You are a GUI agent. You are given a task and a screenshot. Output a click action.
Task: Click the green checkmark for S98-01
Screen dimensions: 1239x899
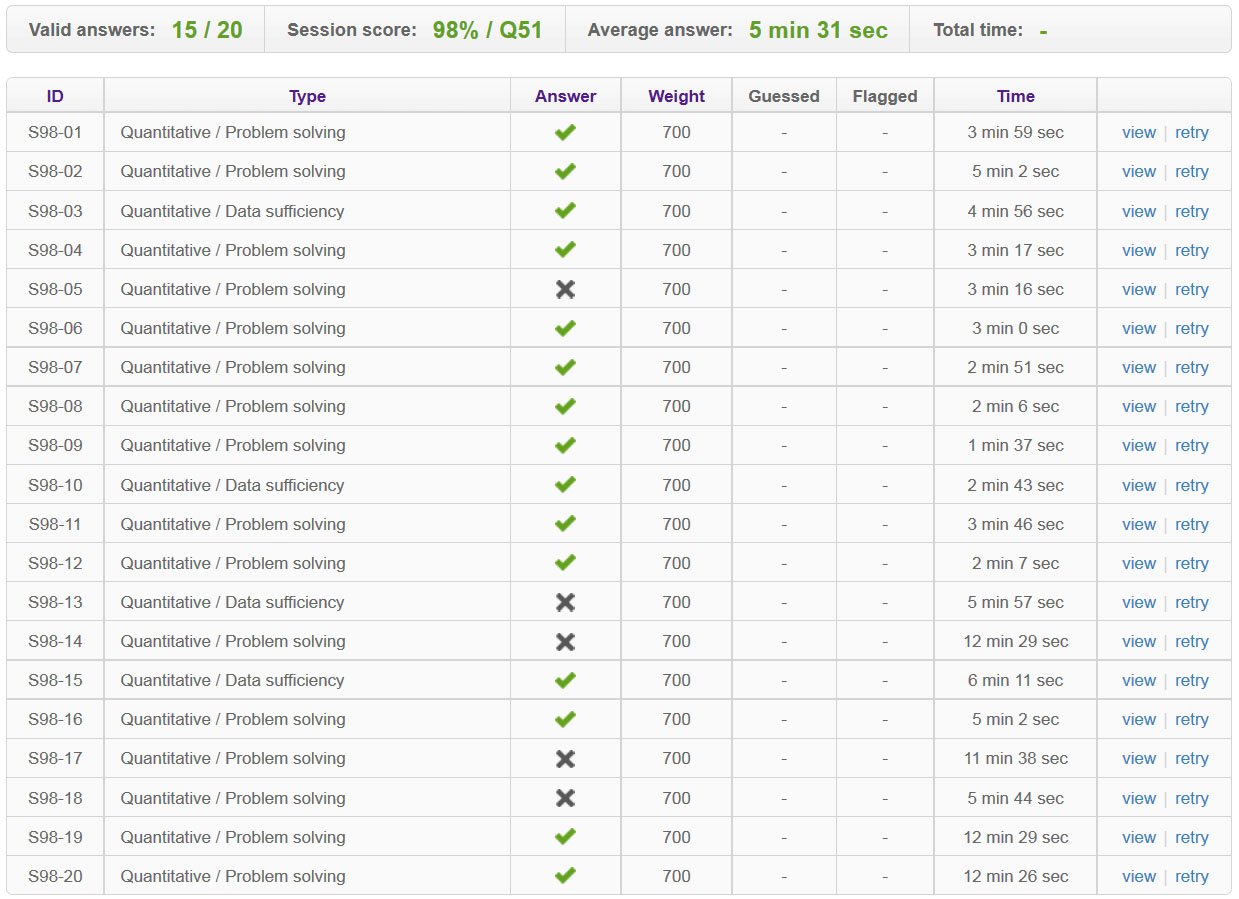pos(565,132)
